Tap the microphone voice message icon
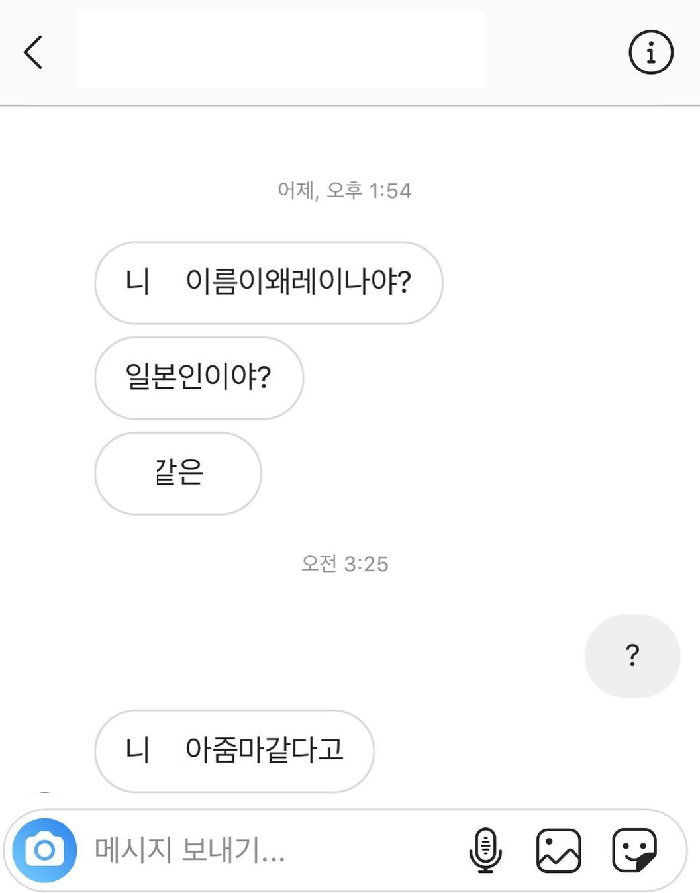Image resolution: width=700 pixels, height=893 pixels. [485, 850]
